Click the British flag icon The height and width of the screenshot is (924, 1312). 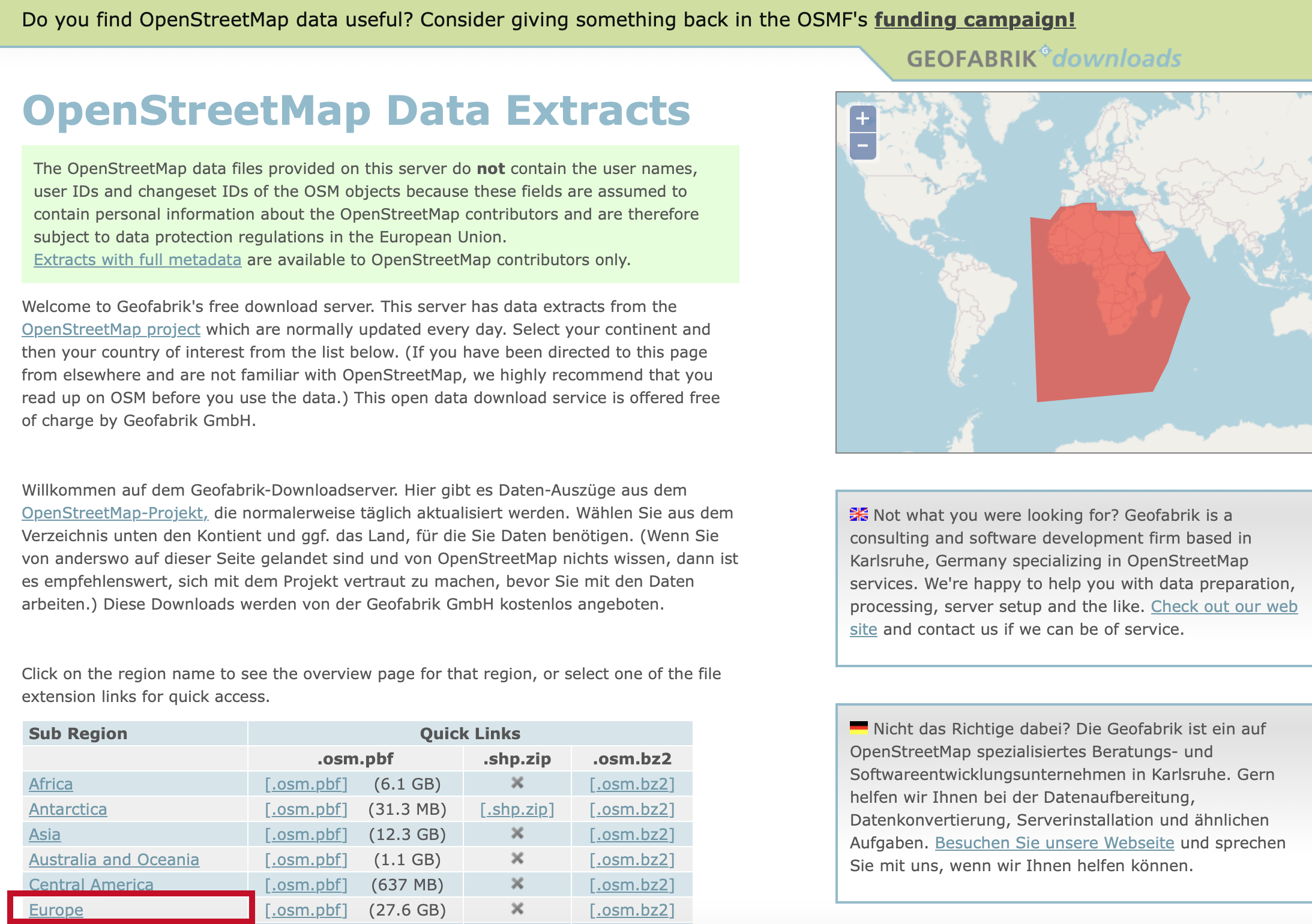tap(858, 514)
